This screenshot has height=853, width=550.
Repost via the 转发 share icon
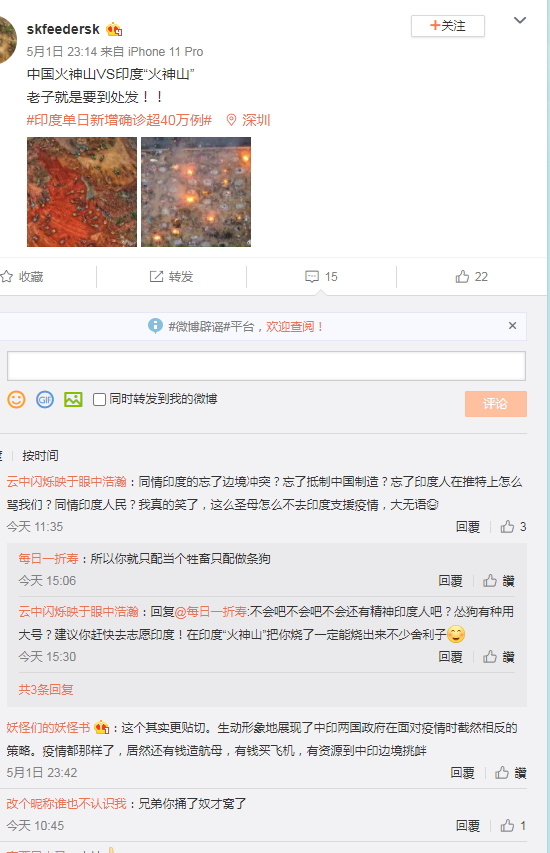tap(171, 277)
